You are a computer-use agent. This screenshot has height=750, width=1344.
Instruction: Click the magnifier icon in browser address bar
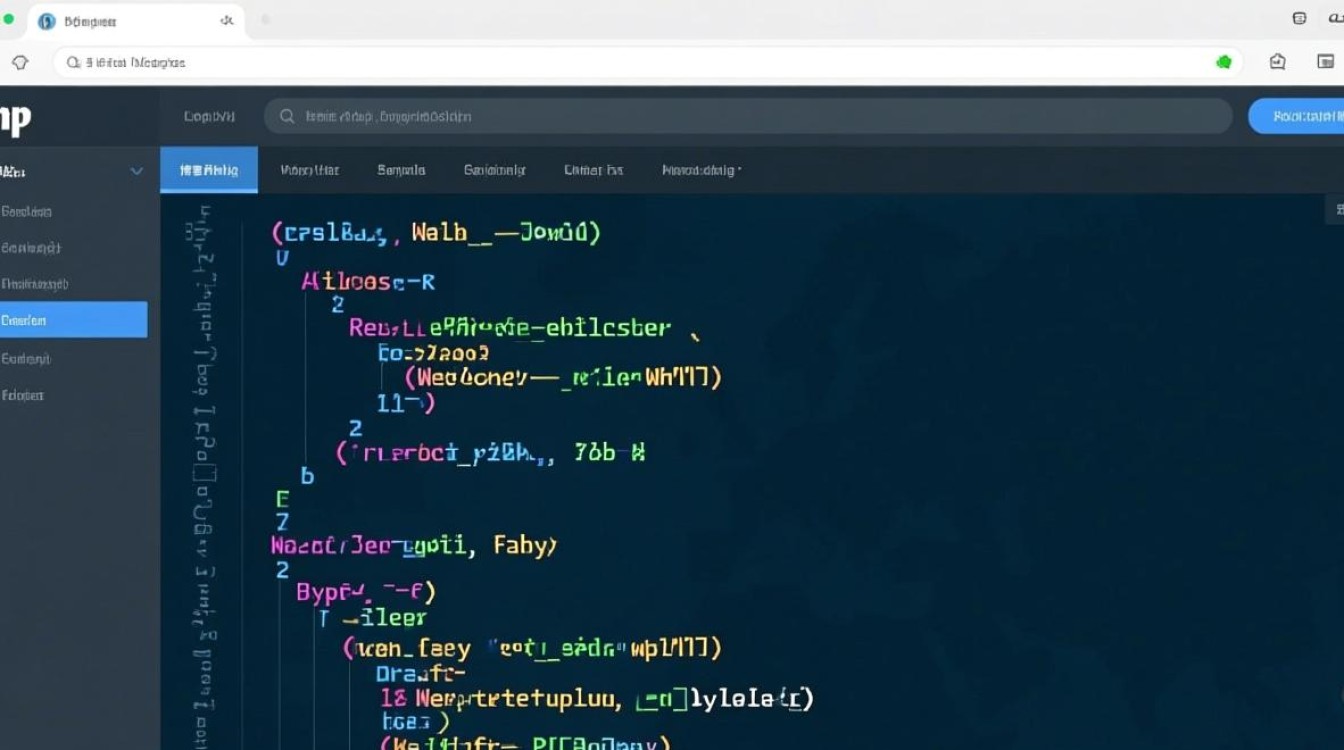[73, 62]
